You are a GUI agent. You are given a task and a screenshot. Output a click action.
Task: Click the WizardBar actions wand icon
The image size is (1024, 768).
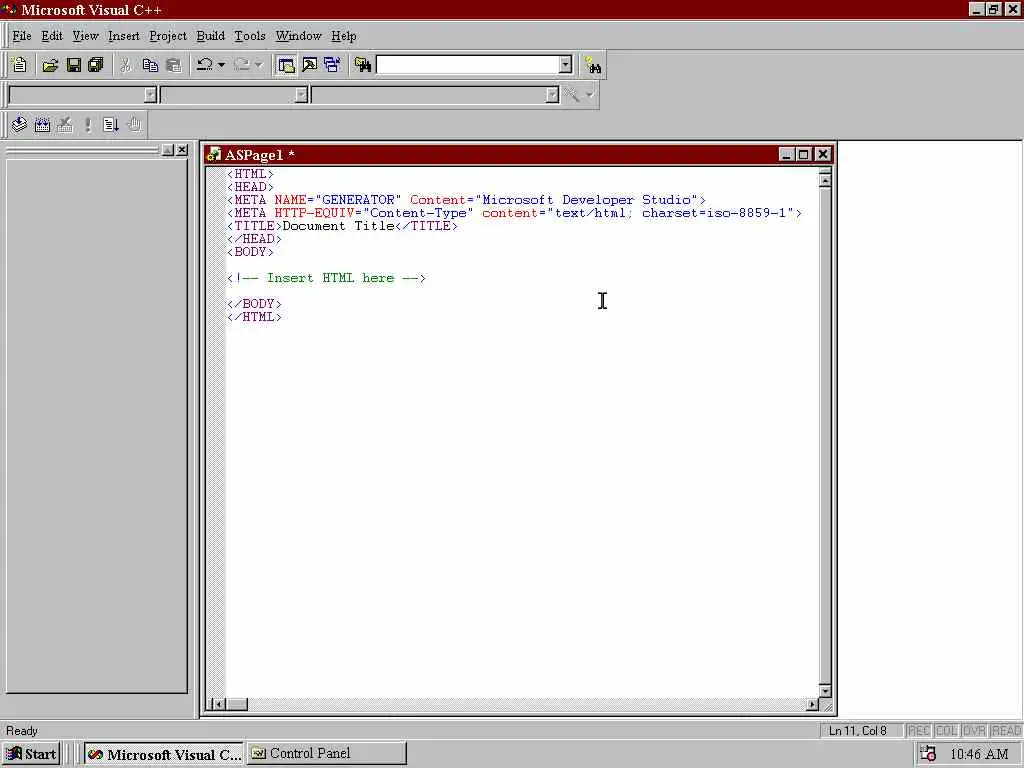572,95
